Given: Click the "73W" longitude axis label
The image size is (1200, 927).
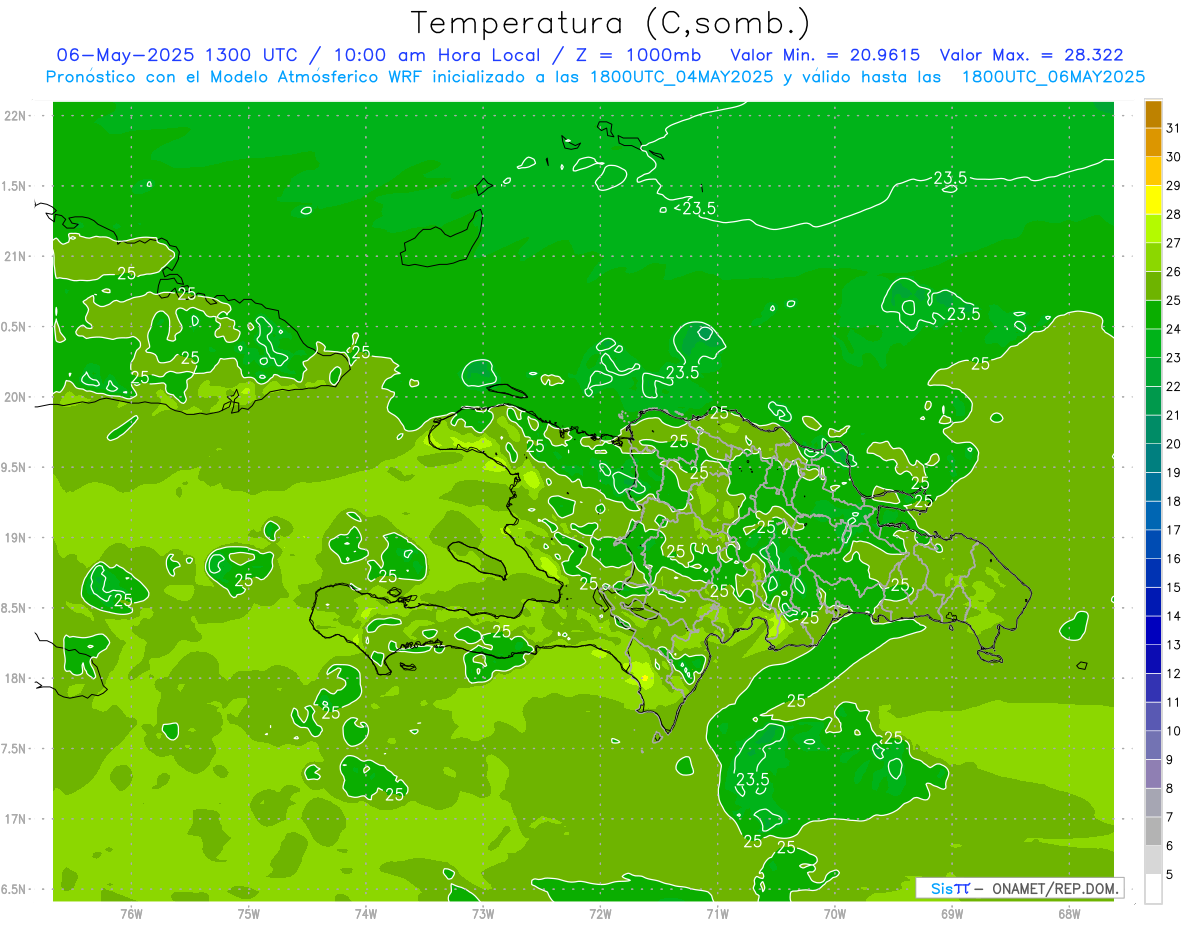Looking at the screenshot, I should pyautogui.click(x=483, y=914).
